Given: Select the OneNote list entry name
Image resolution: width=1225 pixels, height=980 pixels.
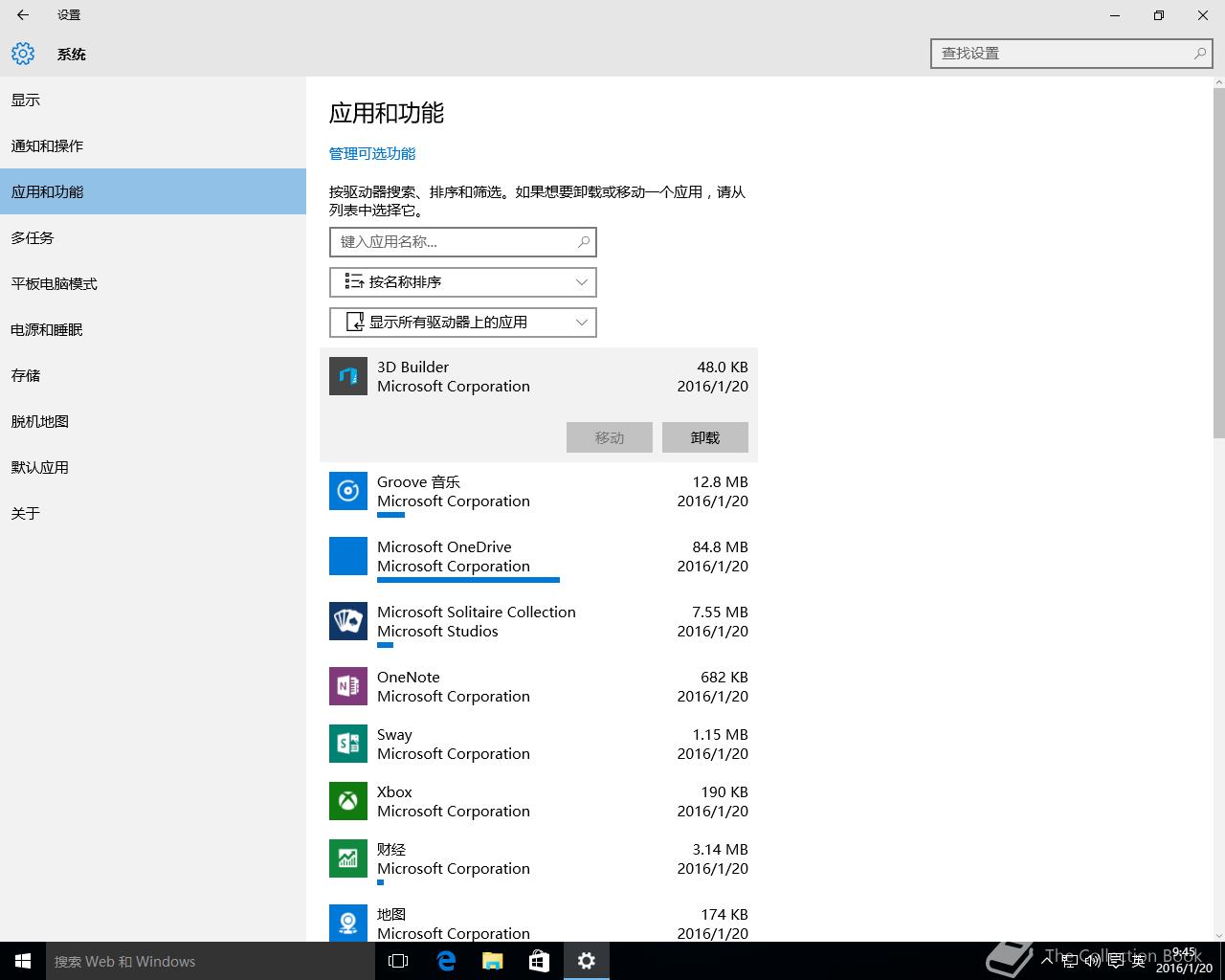Looking at the screenshot, I should click(409, 678).
